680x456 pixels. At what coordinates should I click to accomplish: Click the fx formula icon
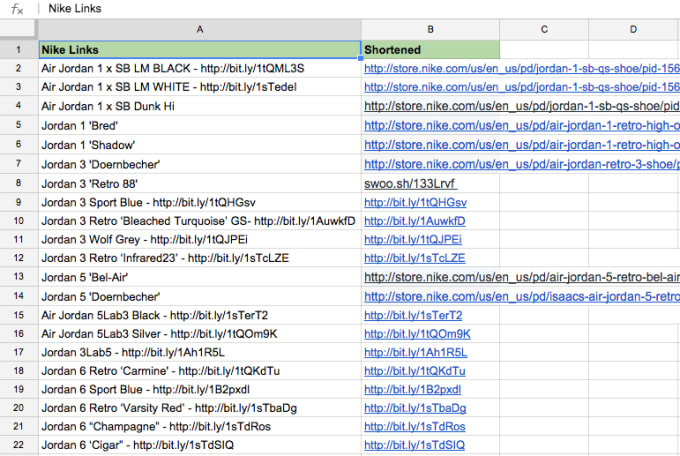point(16,9)
